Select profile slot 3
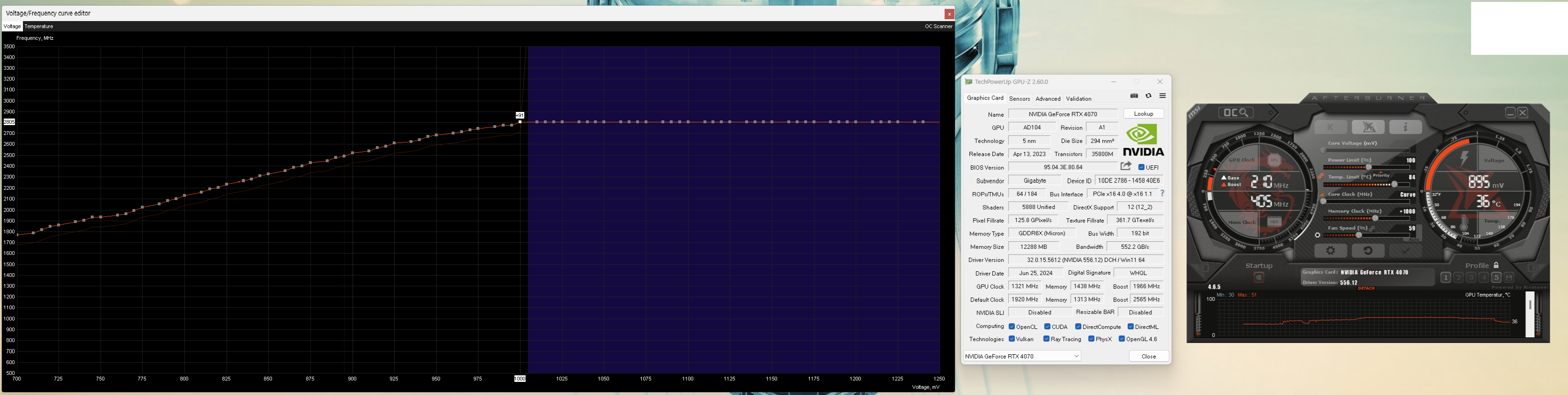1568x395 pixels. pos(1471,277)
